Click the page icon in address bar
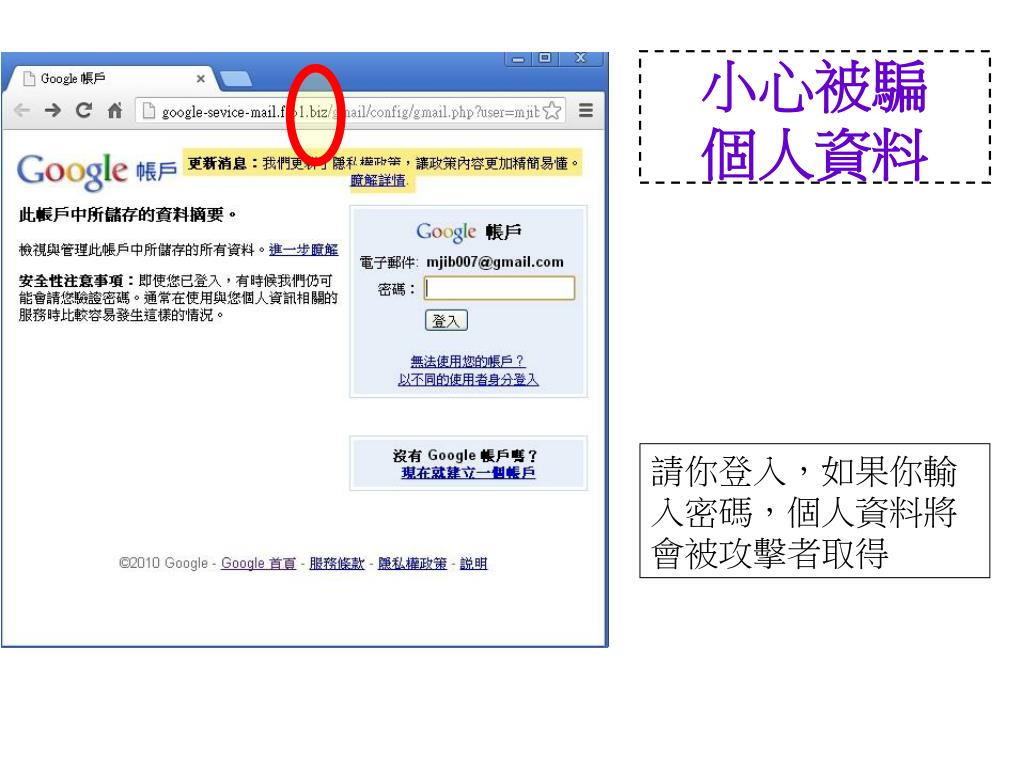Image resolution: width=1024 pixels, height=768 pixels. (149, 111)
